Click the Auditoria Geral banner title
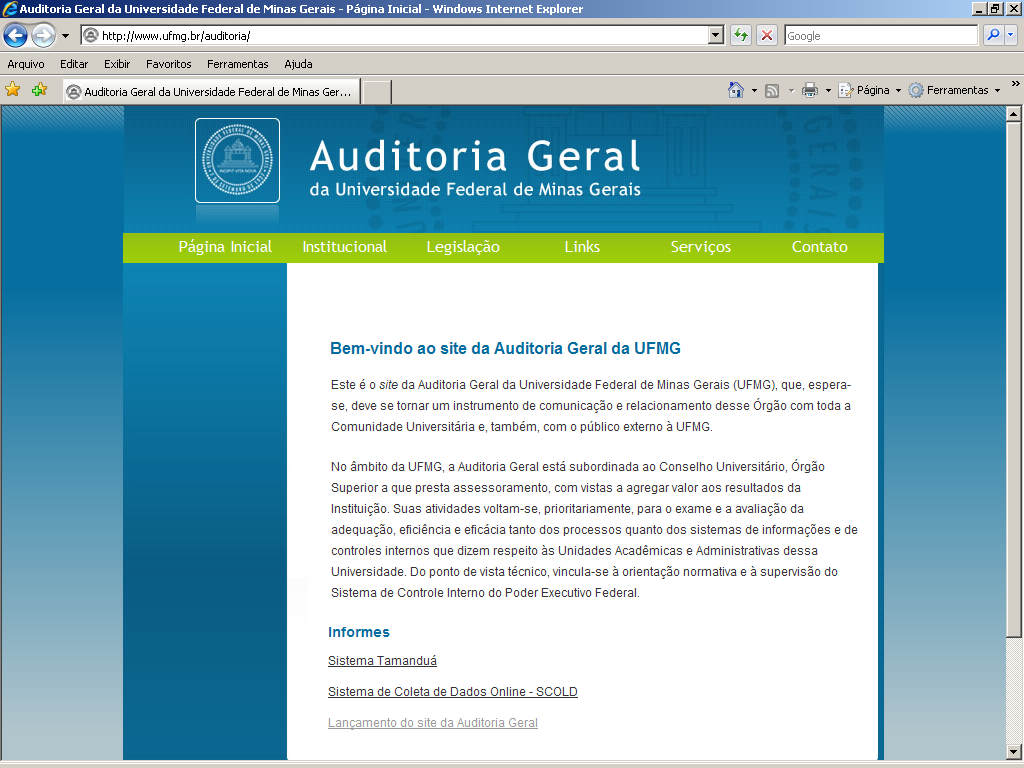1024x768 pixels. click(x=475, y=155)
